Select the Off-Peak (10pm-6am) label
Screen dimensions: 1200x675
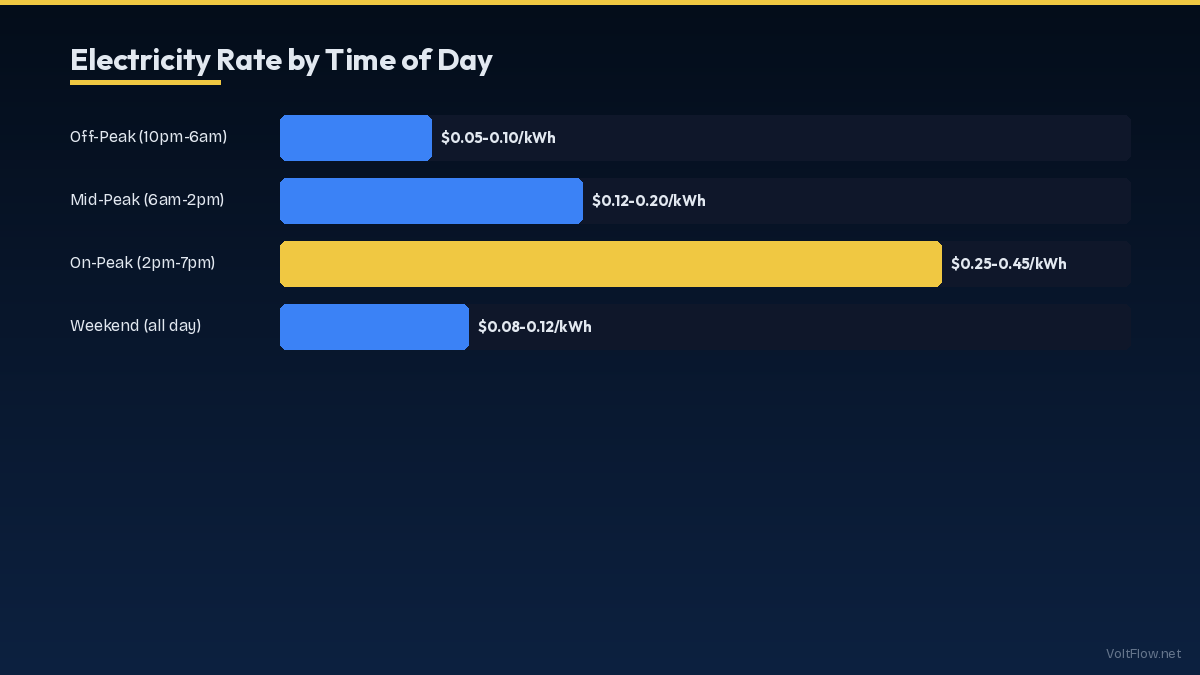tap(148, 137)
